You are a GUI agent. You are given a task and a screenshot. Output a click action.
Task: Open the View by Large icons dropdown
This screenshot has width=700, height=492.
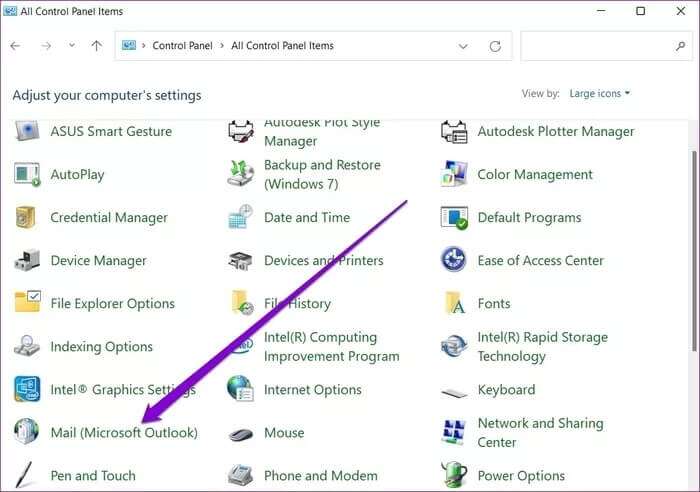tap(600, 93)
